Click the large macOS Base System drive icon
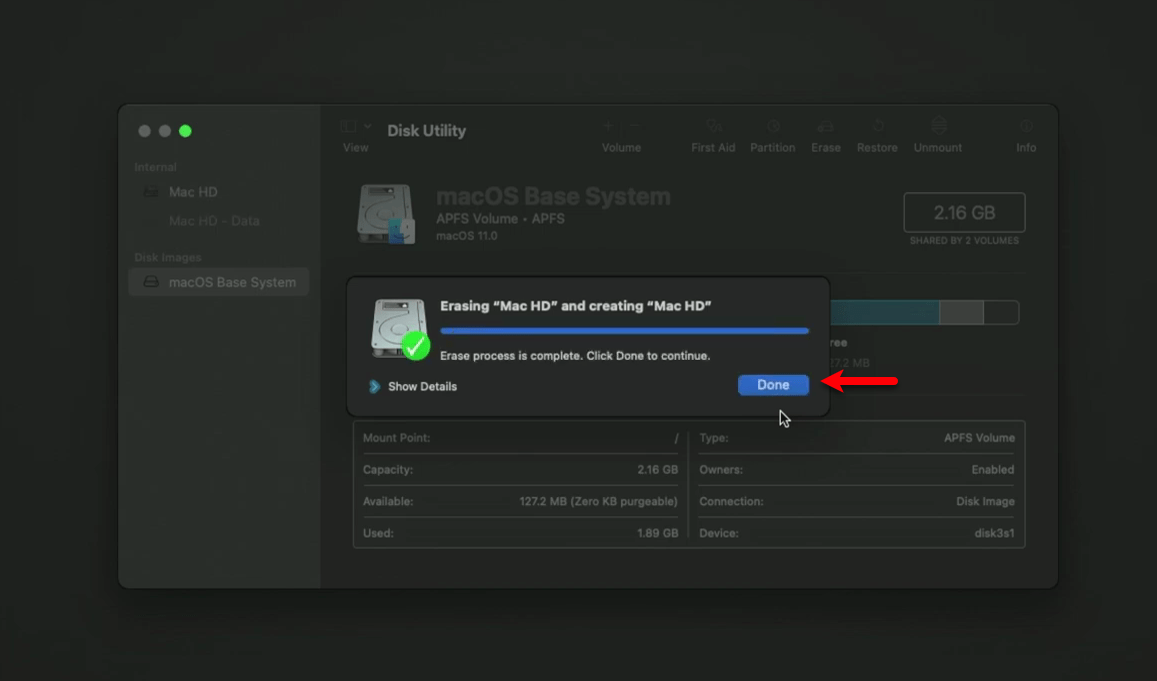The height and width of the screenshot is (681, 1157). click(386, 214)
